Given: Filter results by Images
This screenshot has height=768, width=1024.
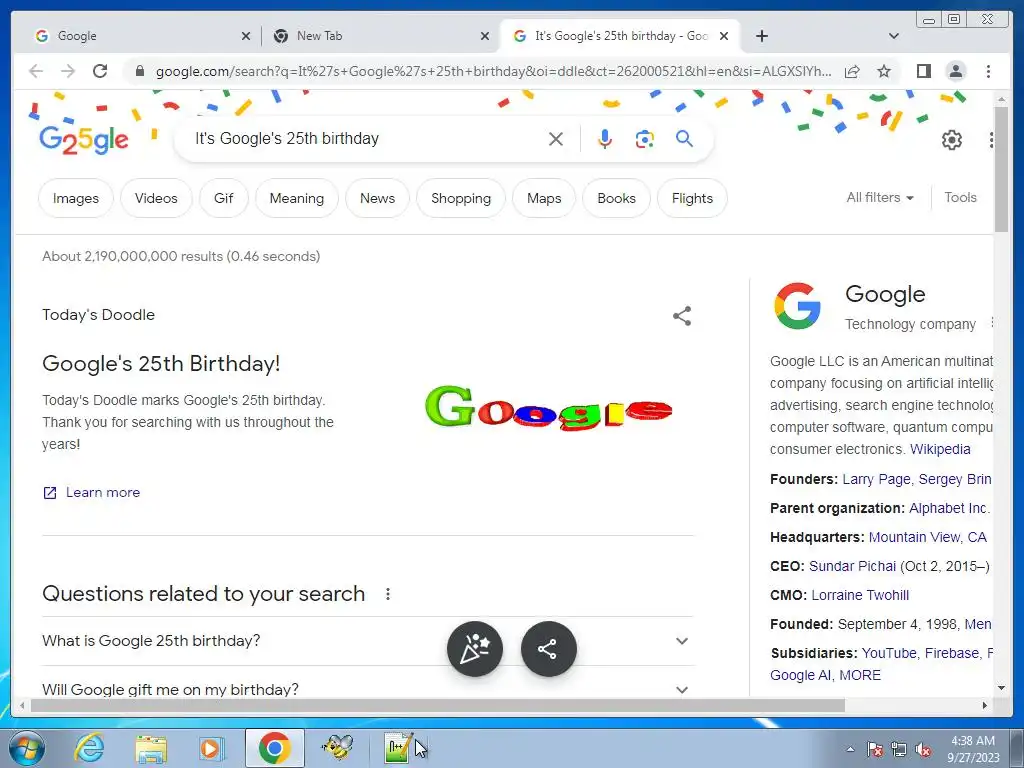Looking at the screenshot, I should pos(76,198).
